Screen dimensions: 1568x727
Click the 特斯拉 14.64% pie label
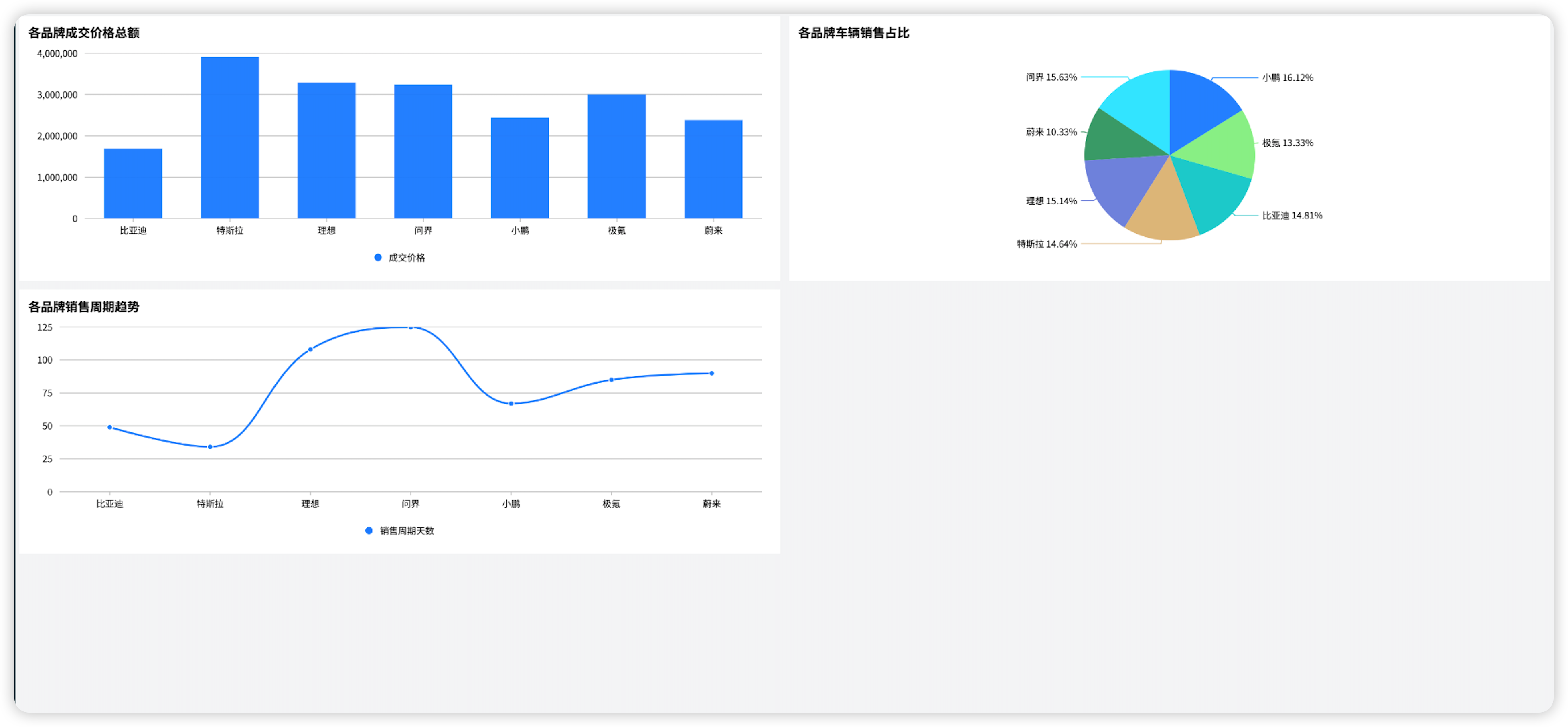tap(1047, 244)
